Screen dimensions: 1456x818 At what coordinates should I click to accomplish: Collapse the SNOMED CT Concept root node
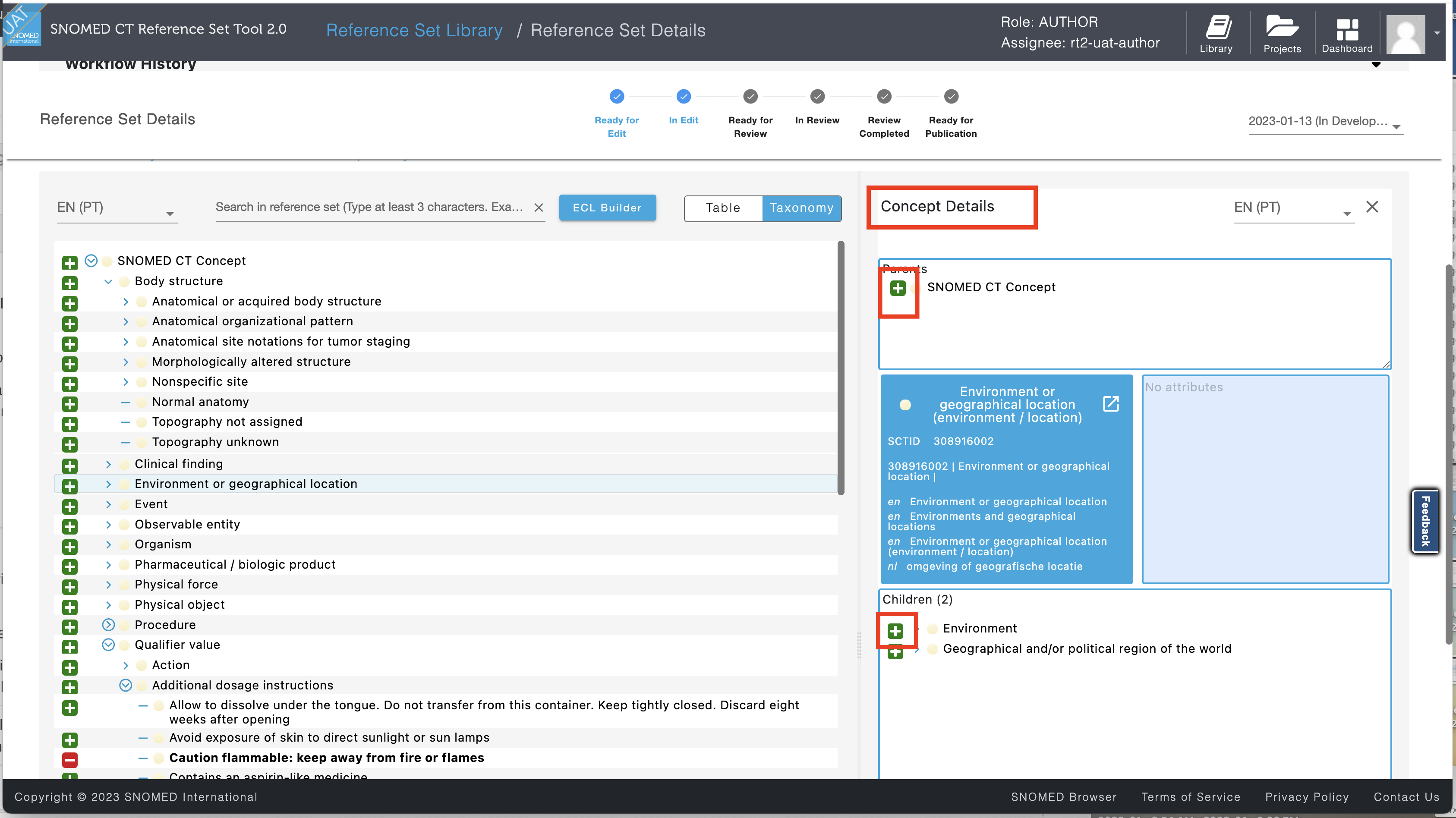tap(91, 261)
